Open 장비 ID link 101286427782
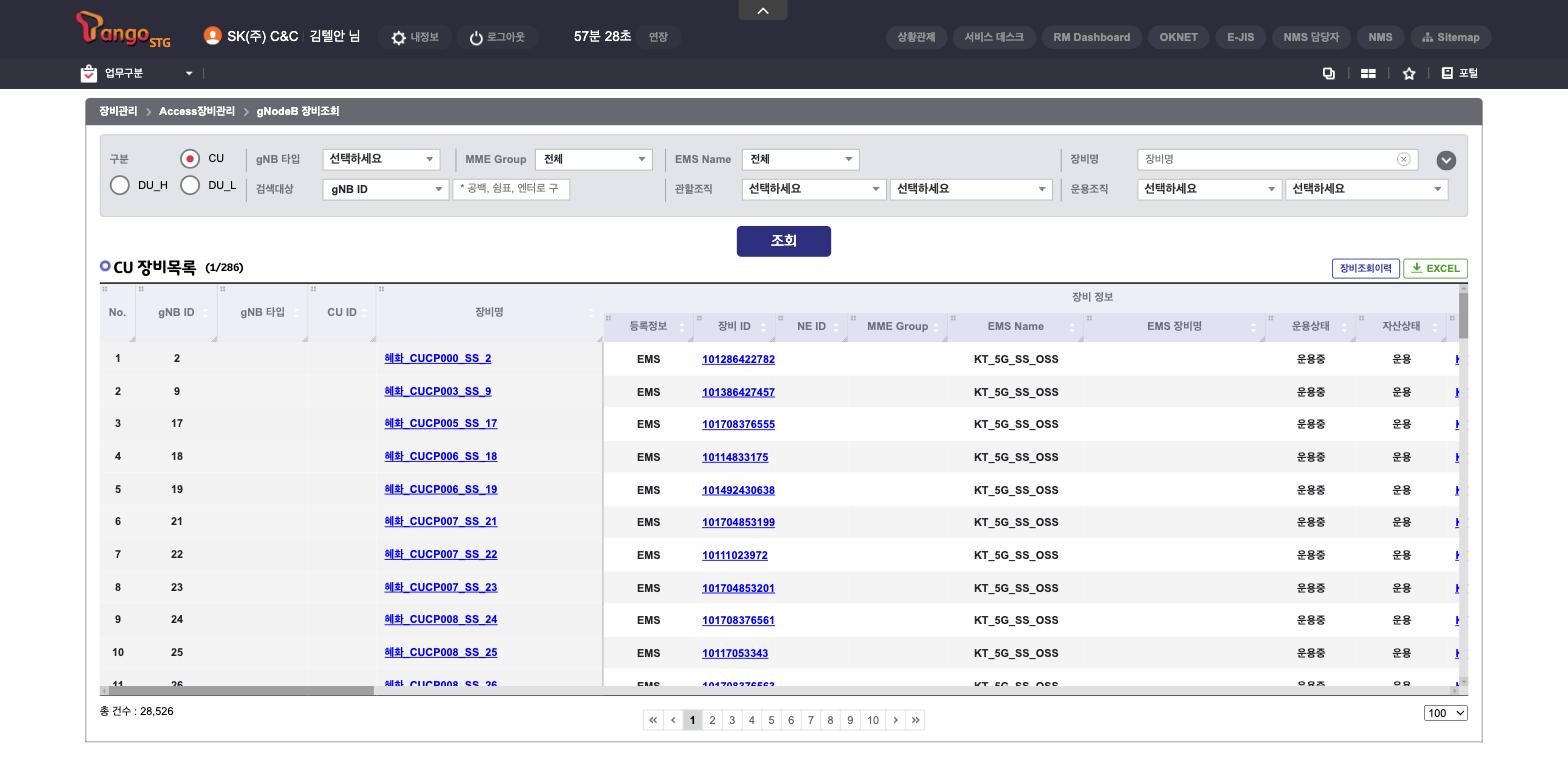The width and height of the screenshot is (1568, 772). pos(738,359)
